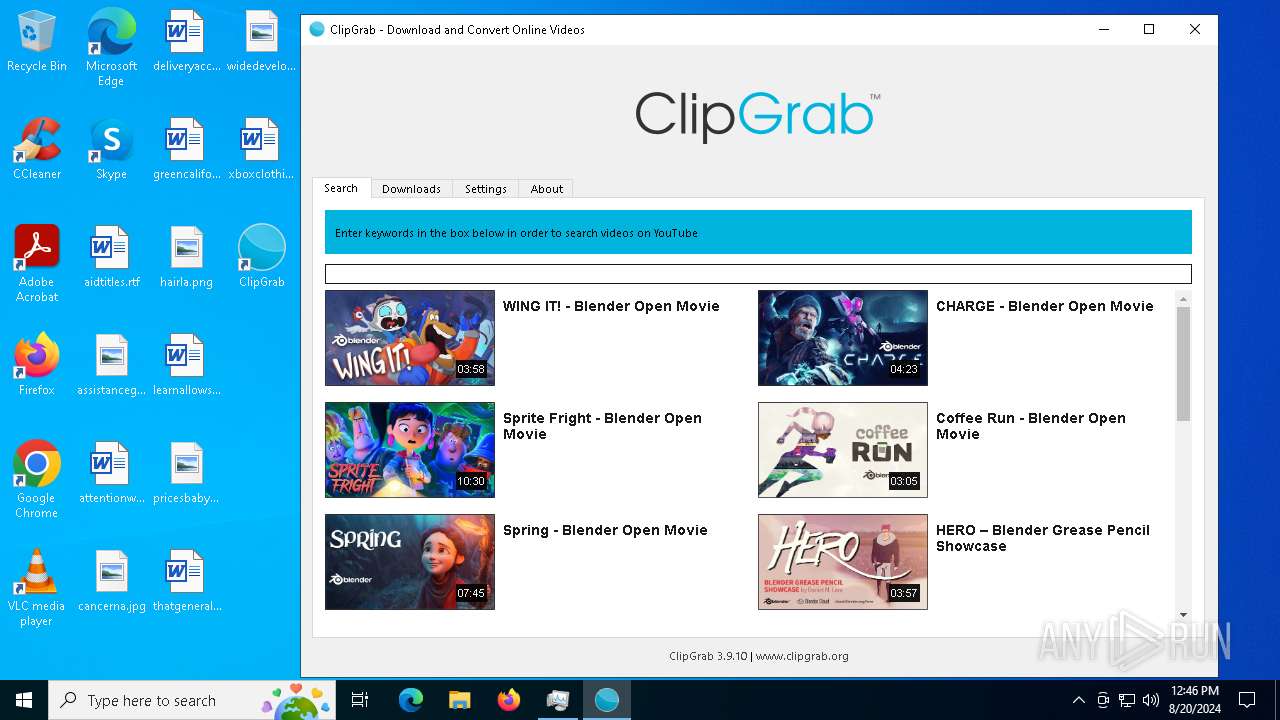Launch VLC media player shortcut
1280x720 pixels.
coord(37,588)
